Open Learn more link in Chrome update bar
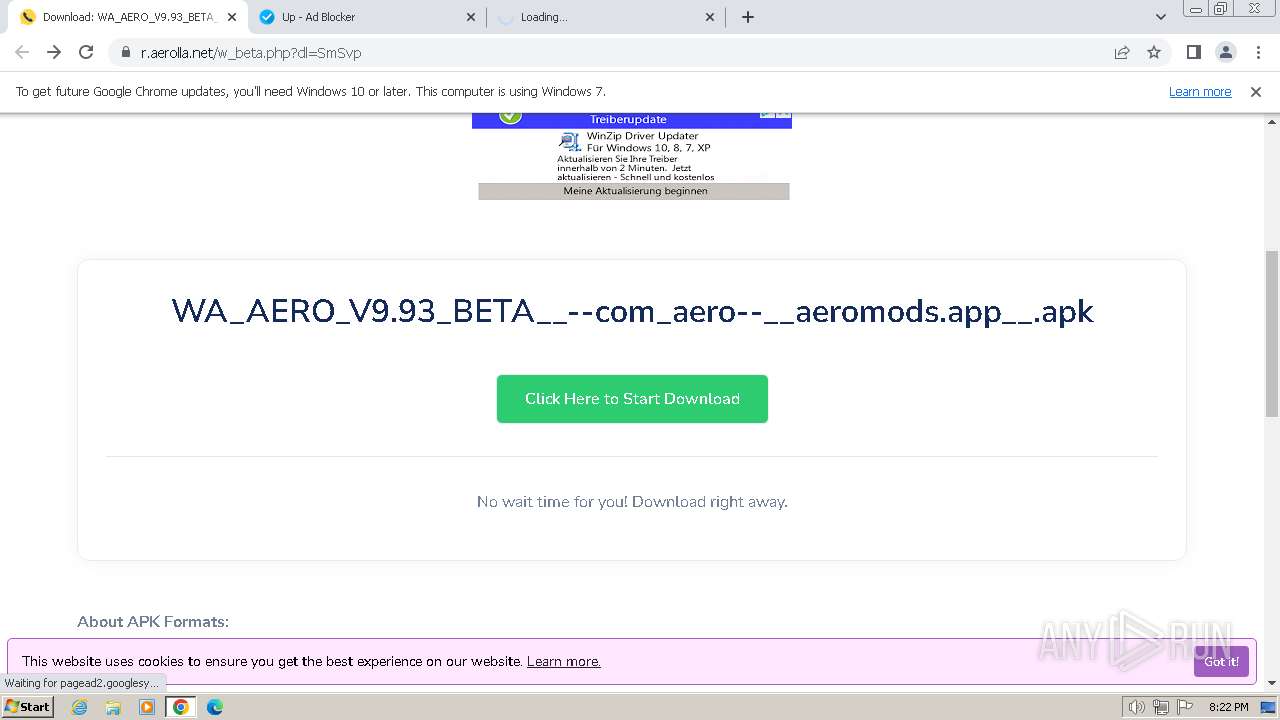 [1200, 91]
